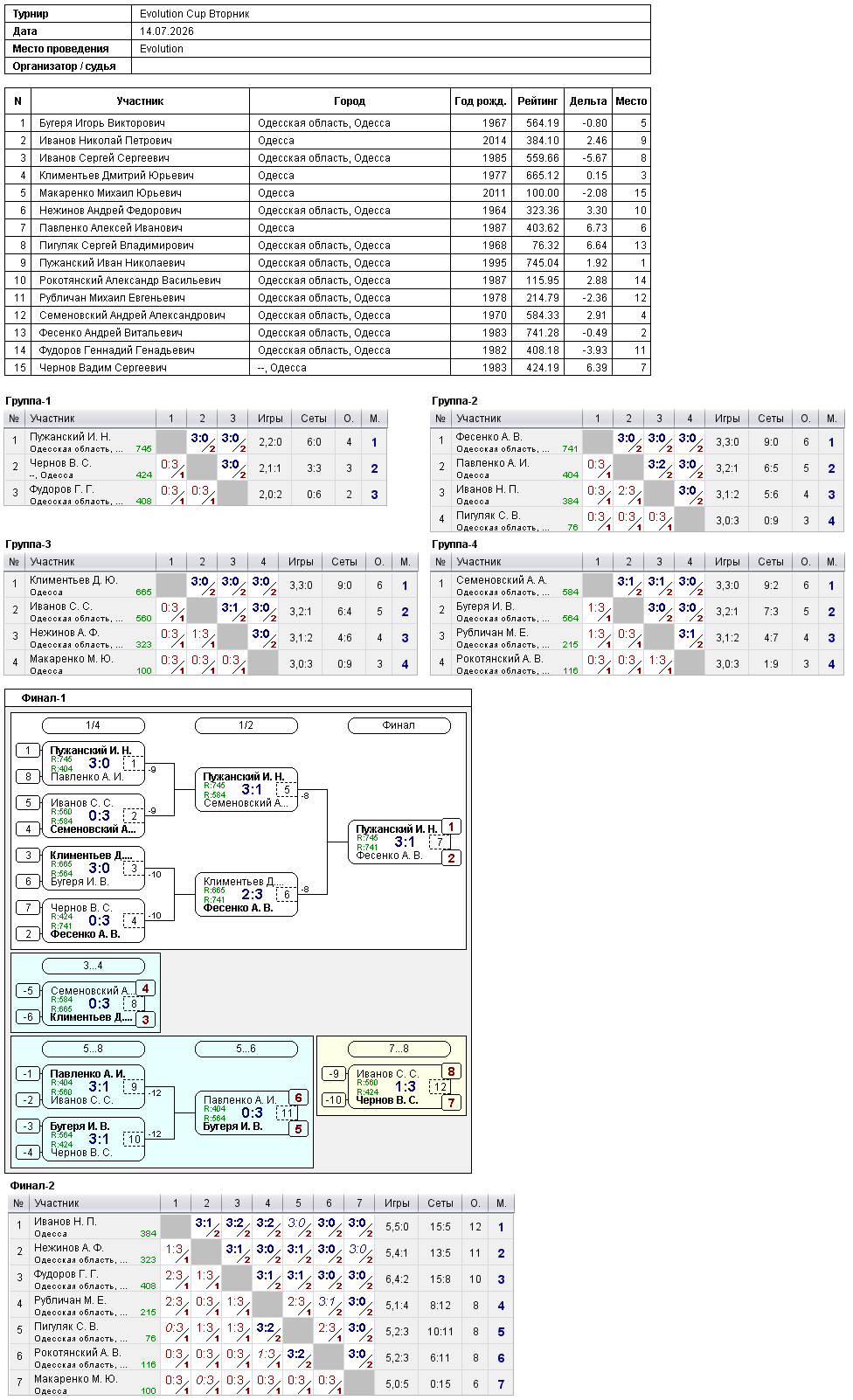Click 0:3 score in Семеновский–Климентьев 3...4 match
Image resolution: width=853 pixels, height=1400 pixels.
click(x=99, y=1004)
